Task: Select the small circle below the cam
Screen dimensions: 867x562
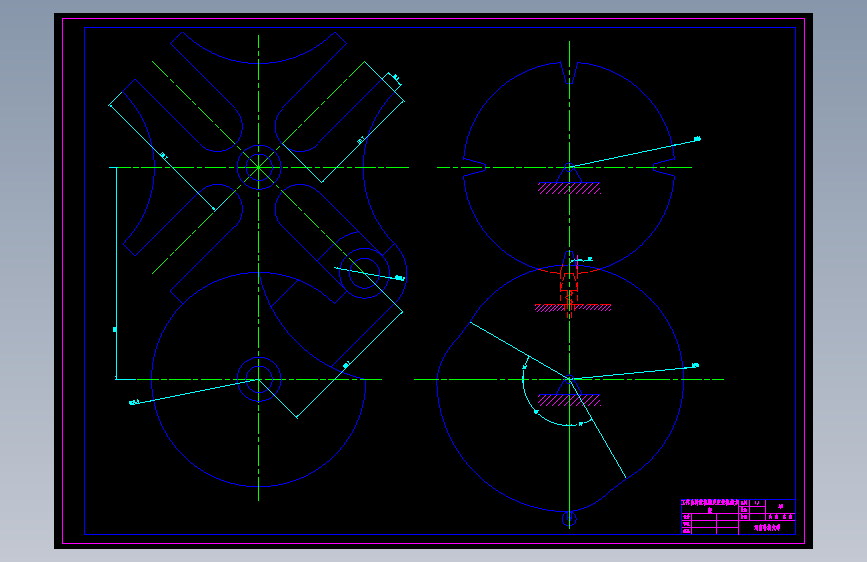Action: [x=569, y=519]
